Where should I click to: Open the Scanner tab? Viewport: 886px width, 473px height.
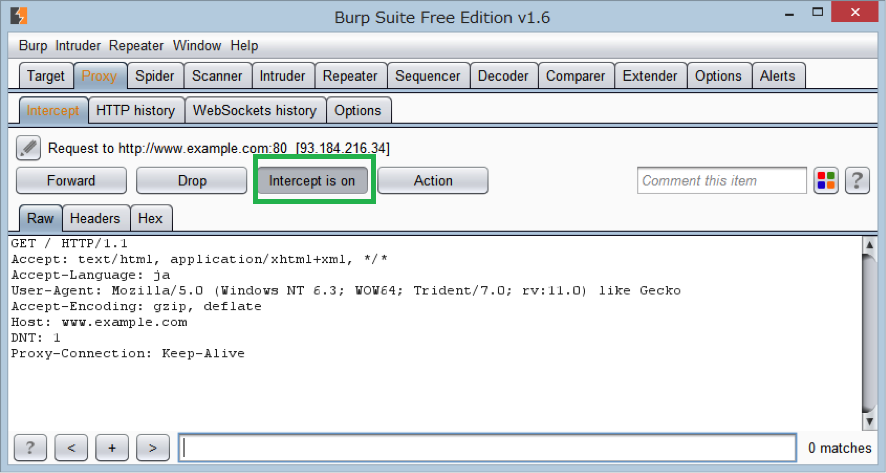[x=217, y=76]
